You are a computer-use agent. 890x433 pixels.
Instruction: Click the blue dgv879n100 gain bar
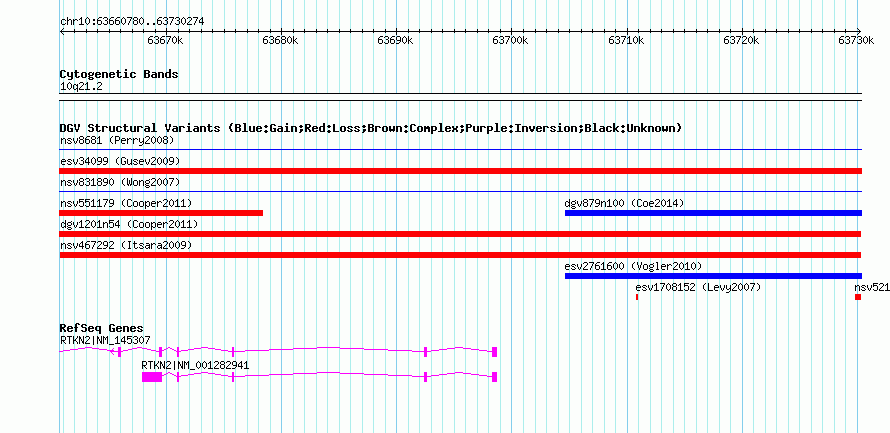[713, 213]
